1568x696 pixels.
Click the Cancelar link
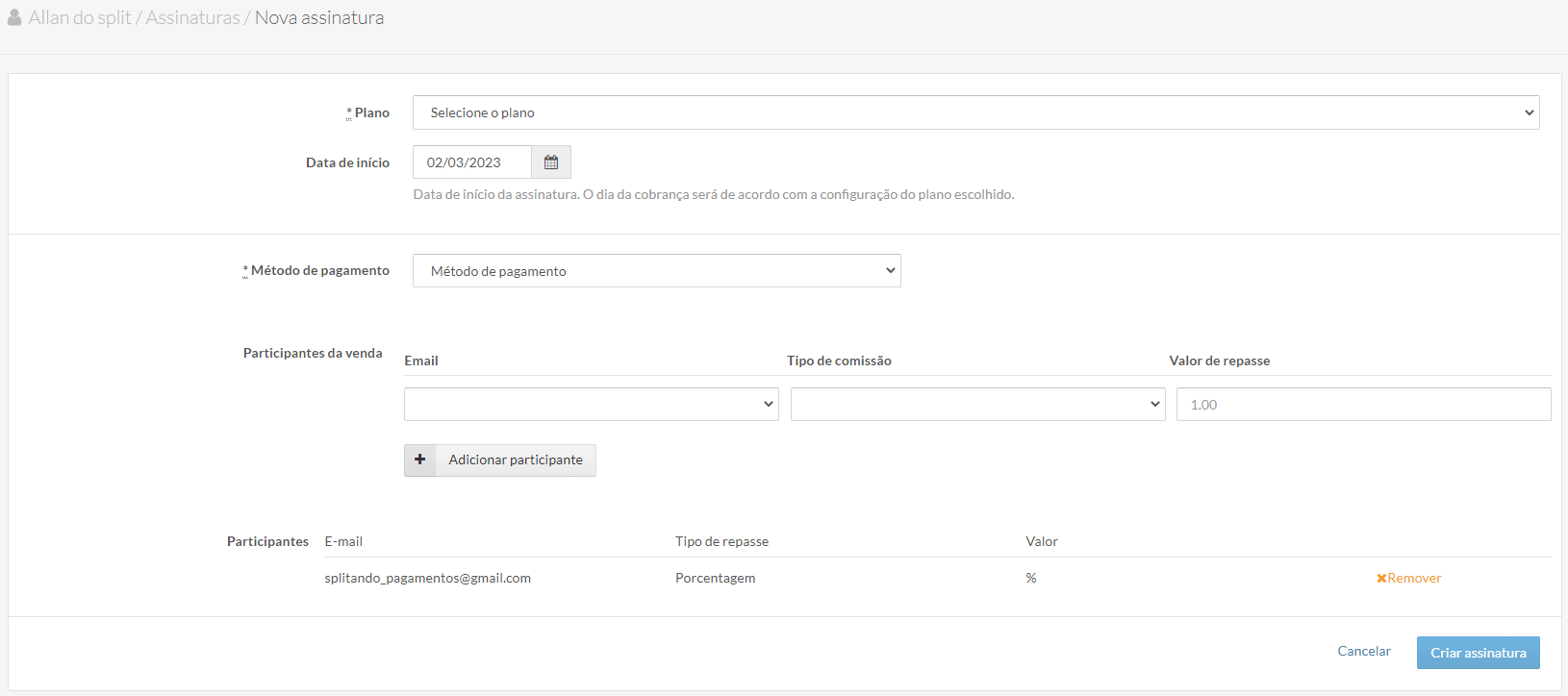tap(1363, 651)
